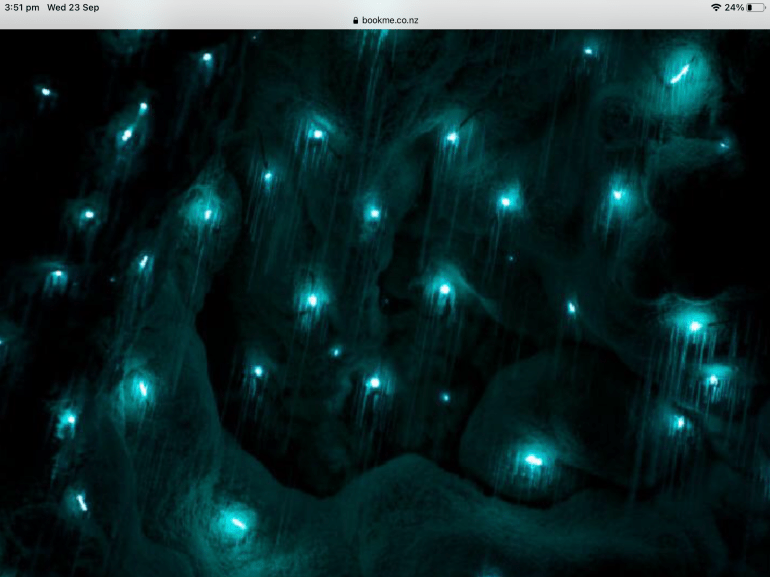Click the tiny glowworm at far right edge
Image resolution: width=770 pixels, height=577 pixels.
coord(724,146)
